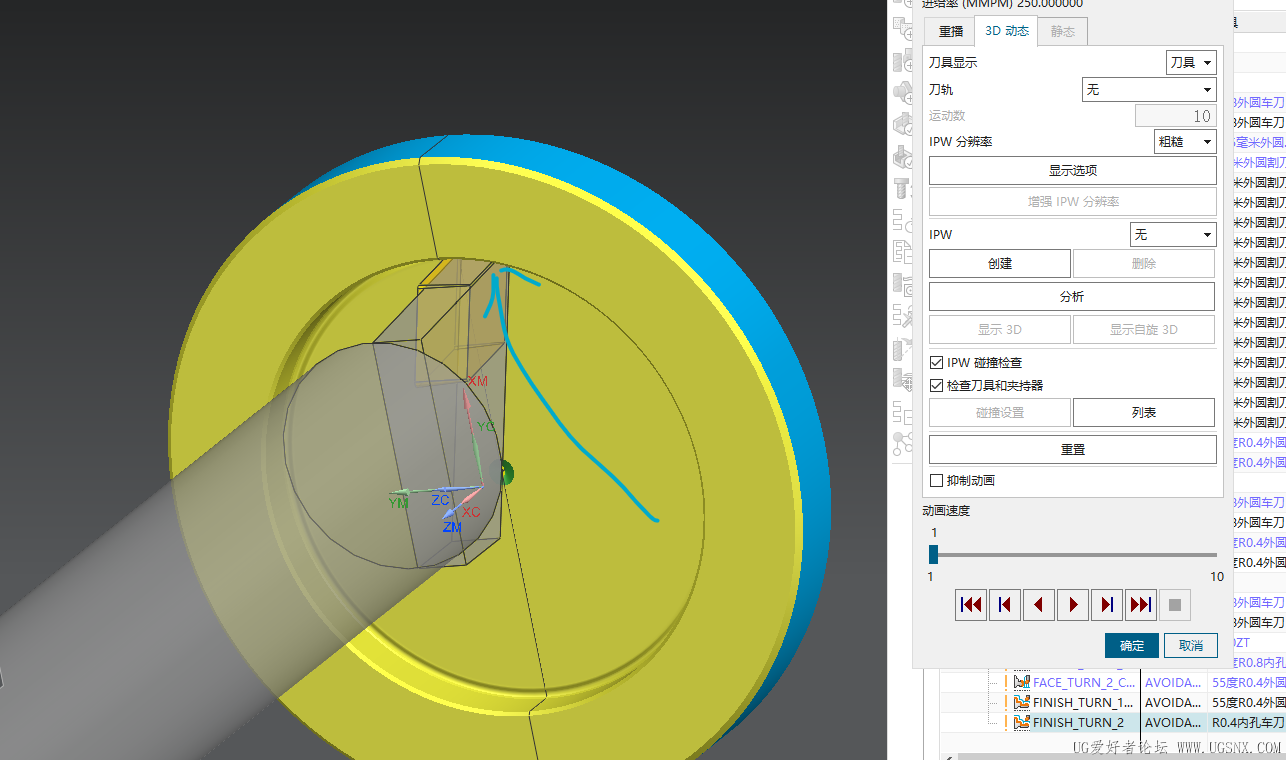Click the 重置 button
Image resolution: width=1286 pixels, height=760 pixels.
pos(1073,450)
